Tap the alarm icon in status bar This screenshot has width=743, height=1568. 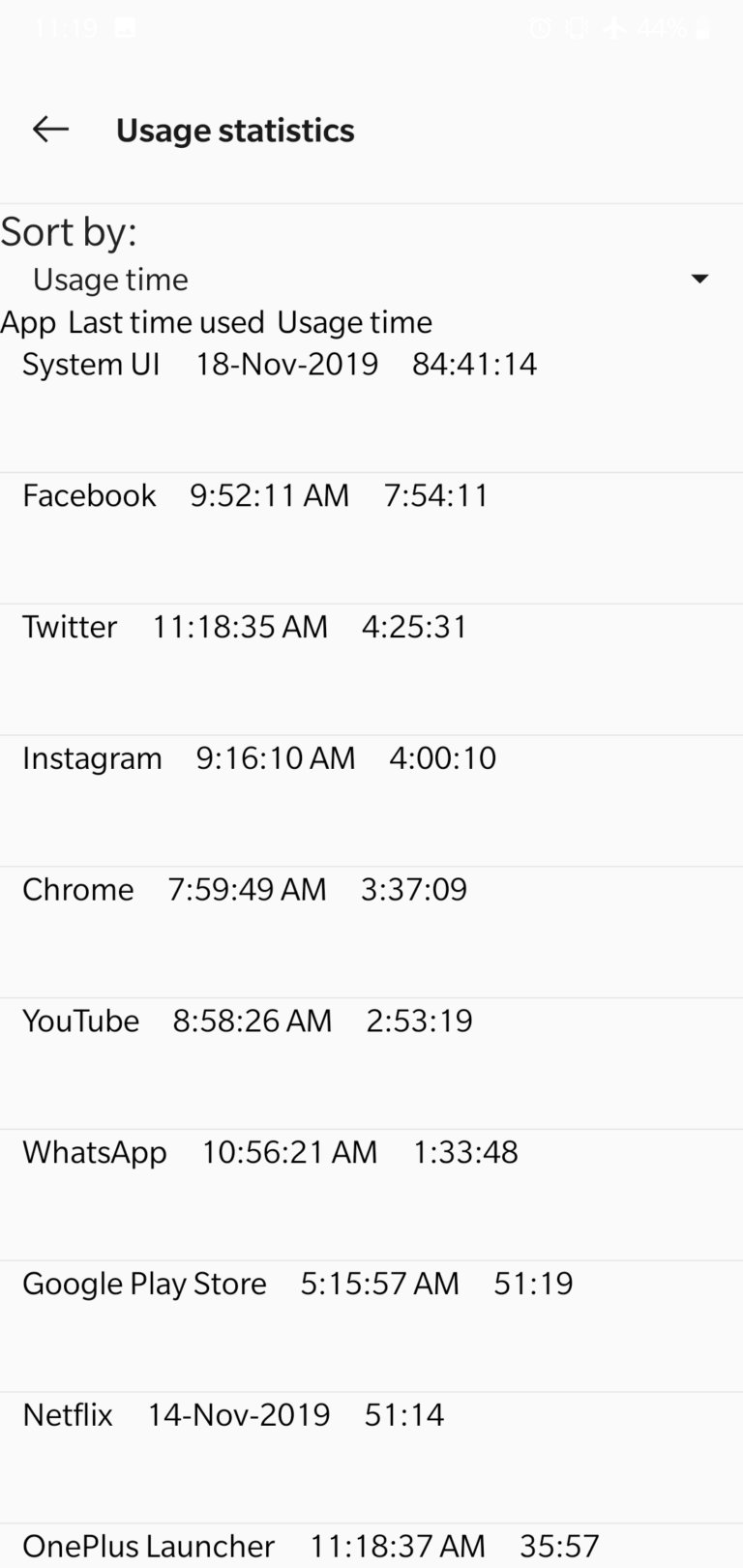(540, 29)
